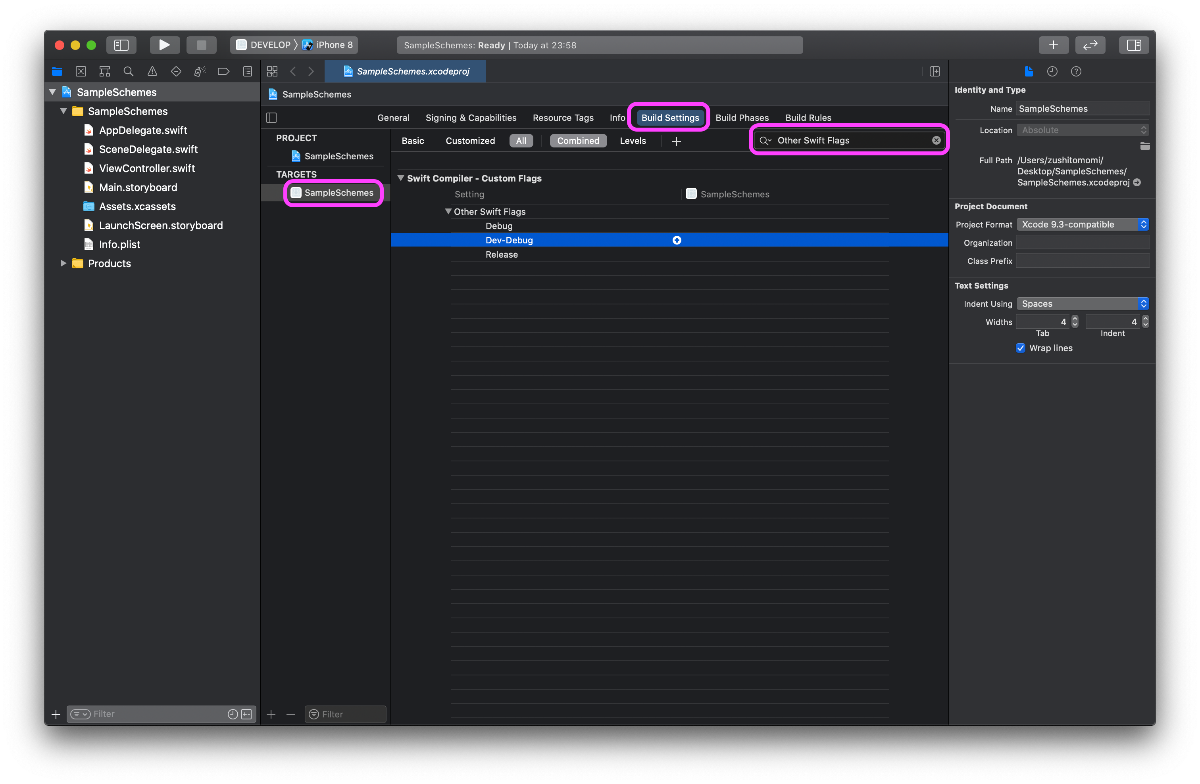1200x784 pixels.
Task: Collapse SampleSchemes project root
Action: pos(52,92)
